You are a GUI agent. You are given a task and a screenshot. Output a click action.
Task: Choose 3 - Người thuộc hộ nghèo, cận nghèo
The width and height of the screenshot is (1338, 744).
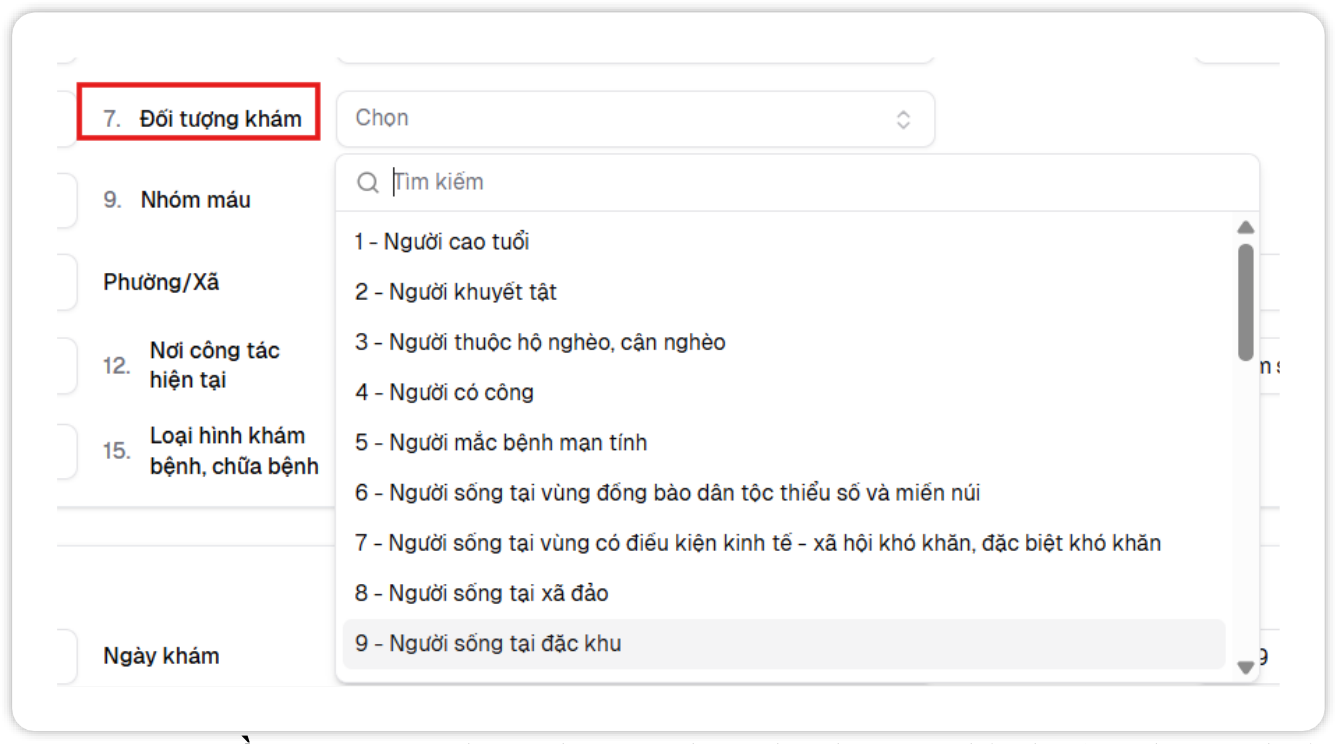(x=784, y=342)
